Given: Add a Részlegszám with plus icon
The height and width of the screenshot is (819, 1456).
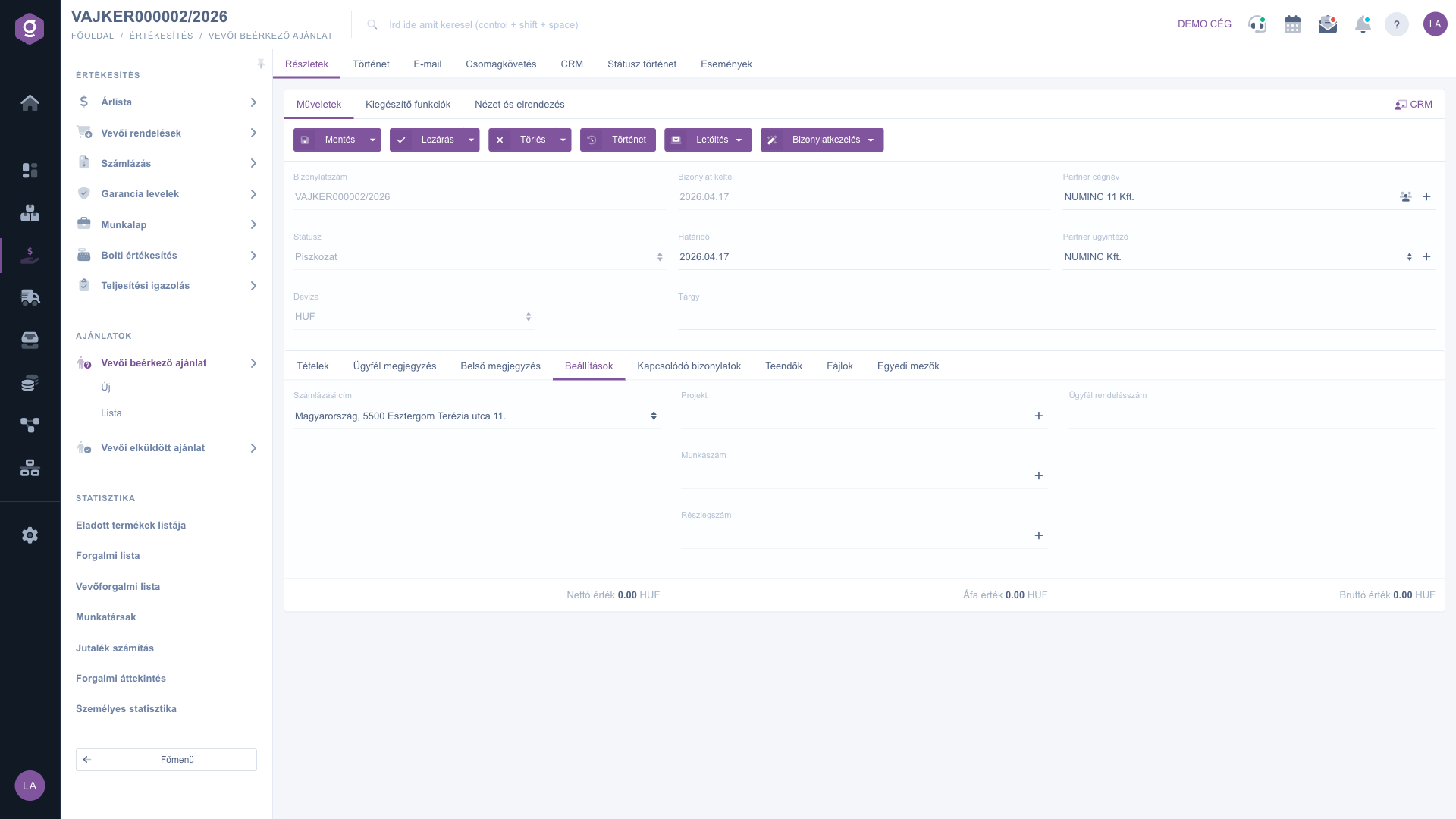Looking at the screenshot, I should click(x=1039, y=536).
